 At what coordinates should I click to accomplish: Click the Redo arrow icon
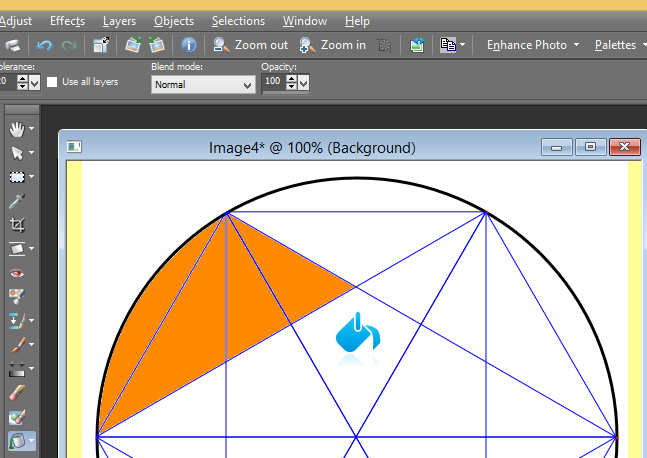(x=69, y=45)
